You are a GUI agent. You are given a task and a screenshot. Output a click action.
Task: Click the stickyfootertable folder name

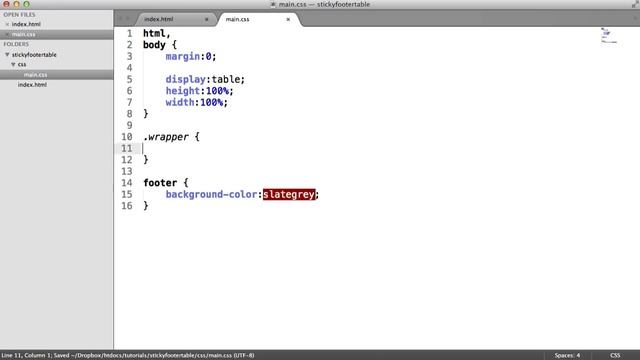[x=34, y=54]
